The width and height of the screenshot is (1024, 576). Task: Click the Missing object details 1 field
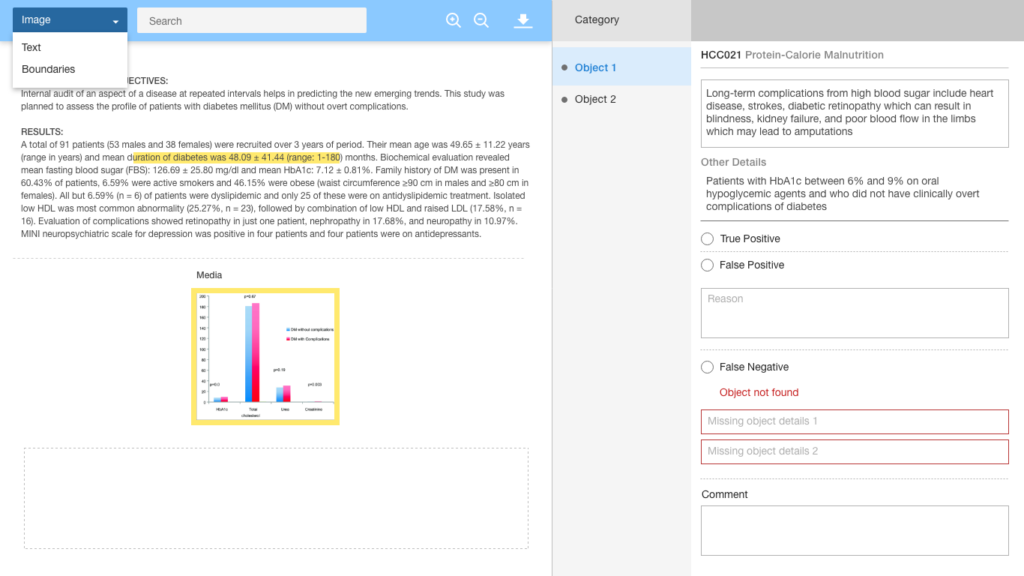(854, 422)
